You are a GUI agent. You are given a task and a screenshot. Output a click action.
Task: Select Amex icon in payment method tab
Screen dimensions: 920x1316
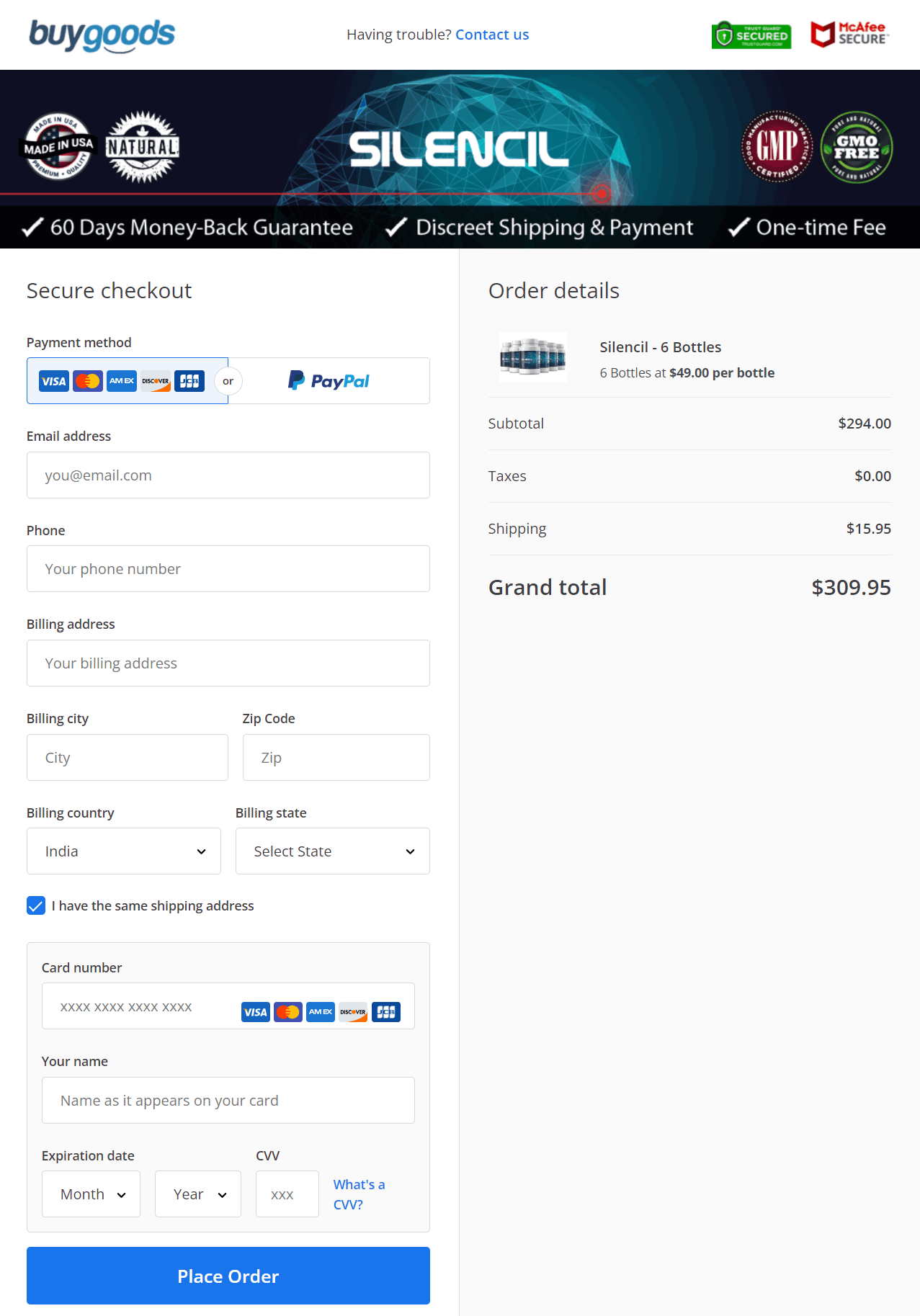(x=122, y=381)
